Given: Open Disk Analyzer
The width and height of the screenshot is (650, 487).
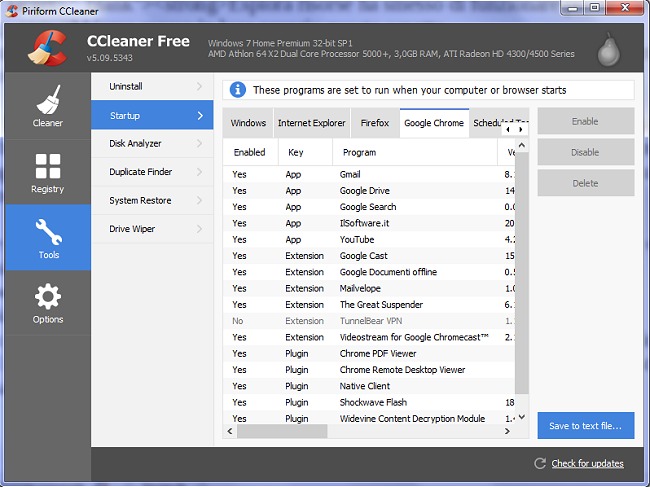Looking at the screenshot, I should pyautogui.click(x=152, y=143).
